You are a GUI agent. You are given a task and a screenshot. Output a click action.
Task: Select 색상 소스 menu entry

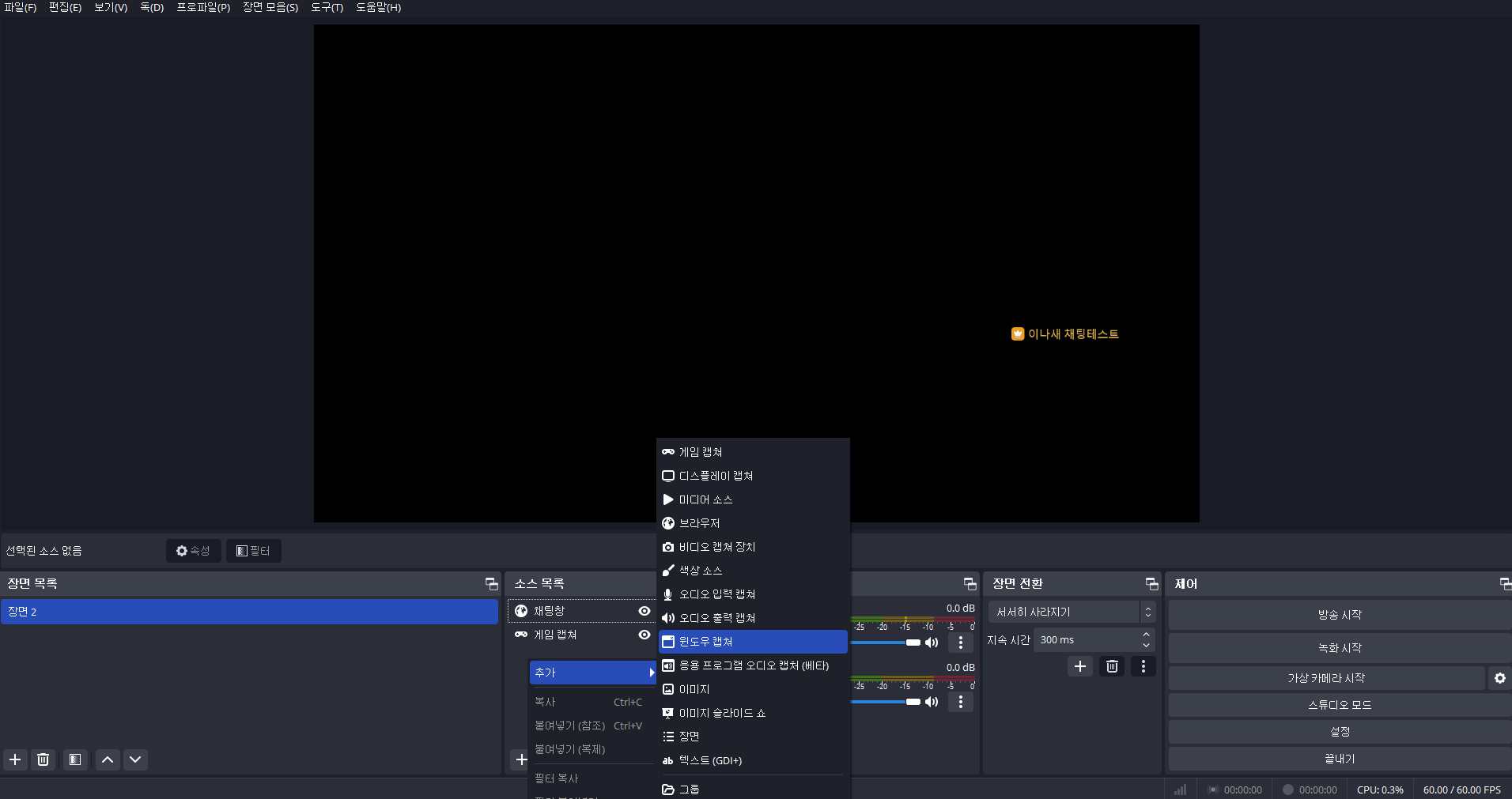pyautogui.click(x=753, y=571)
